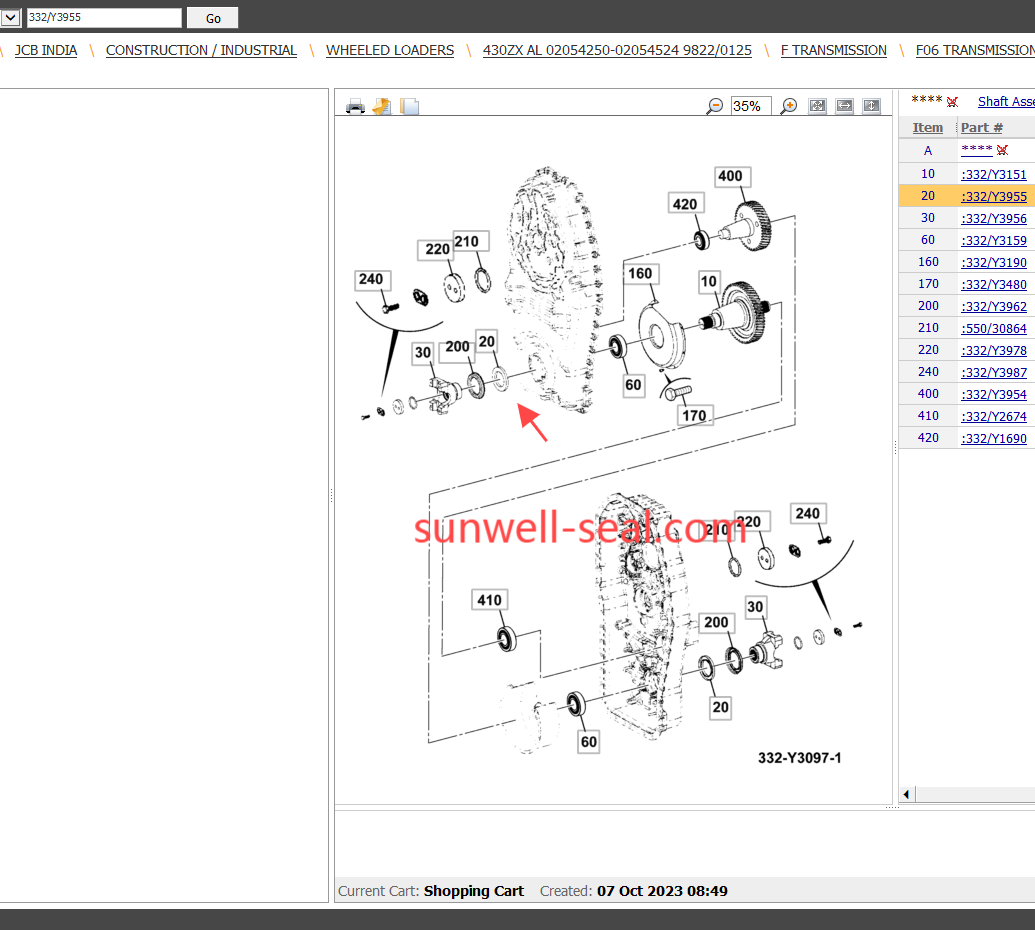Image resolution: width=1035 pixels, height=930 pixels.
Task: Go to CONSTRUCTION / INDUSTRIAL breadcrumb
Action: pos(201,50)
